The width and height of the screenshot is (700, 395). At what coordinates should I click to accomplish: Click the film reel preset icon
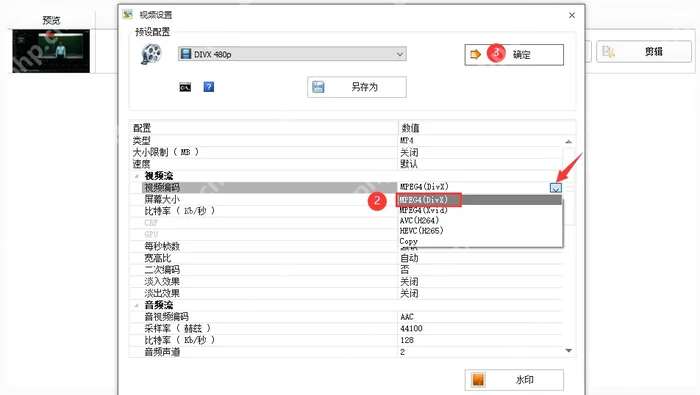(151, 54)
